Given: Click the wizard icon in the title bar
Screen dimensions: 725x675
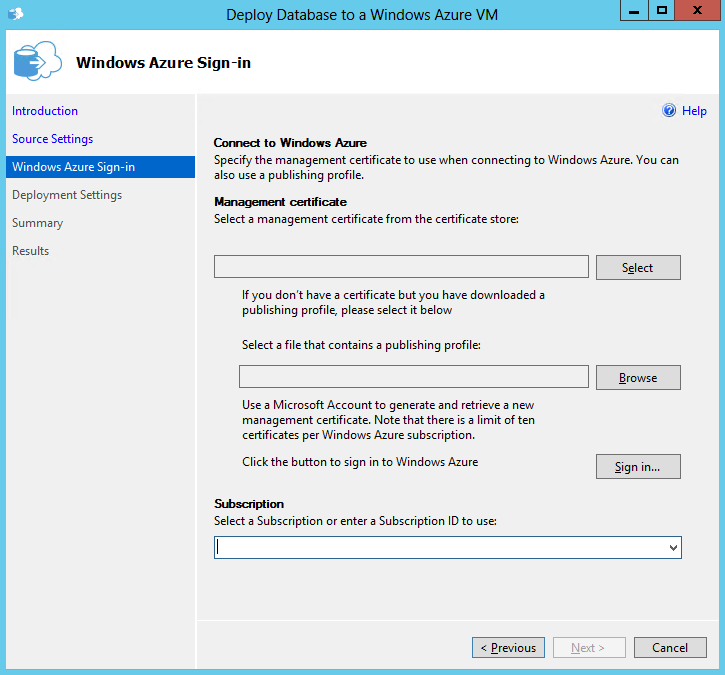Looking at the screenshot, I should click(15, 13).
